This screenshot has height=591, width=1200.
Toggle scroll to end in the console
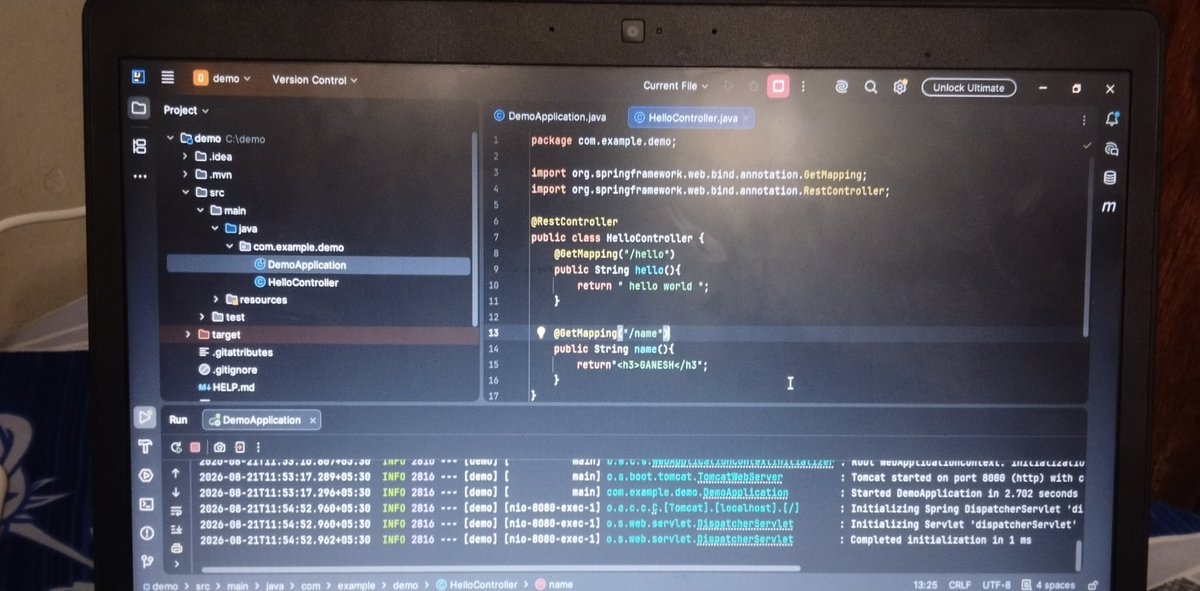coord(177,530)
